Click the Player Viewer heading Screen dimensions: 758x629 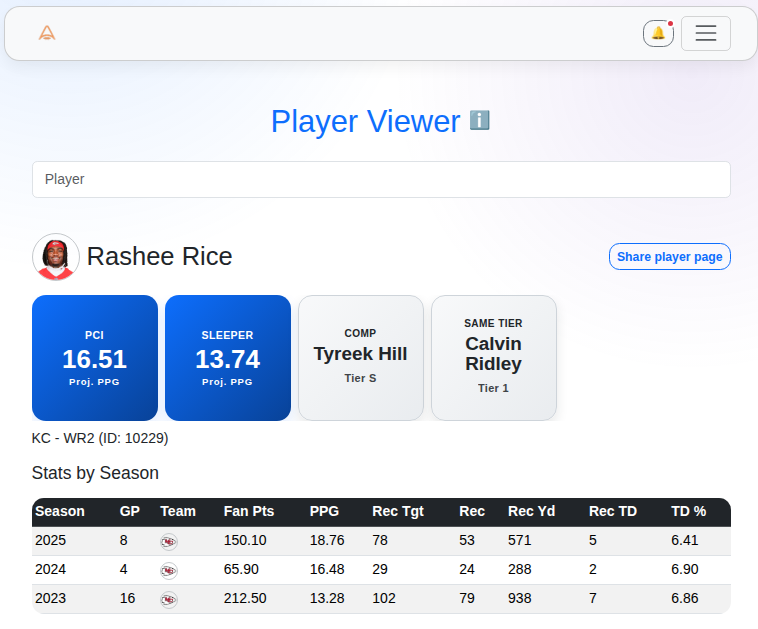pyautogui.click(x=365, y=121)
